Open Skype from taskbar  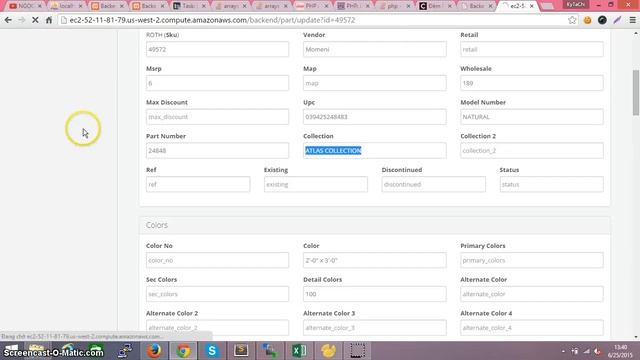212,351
